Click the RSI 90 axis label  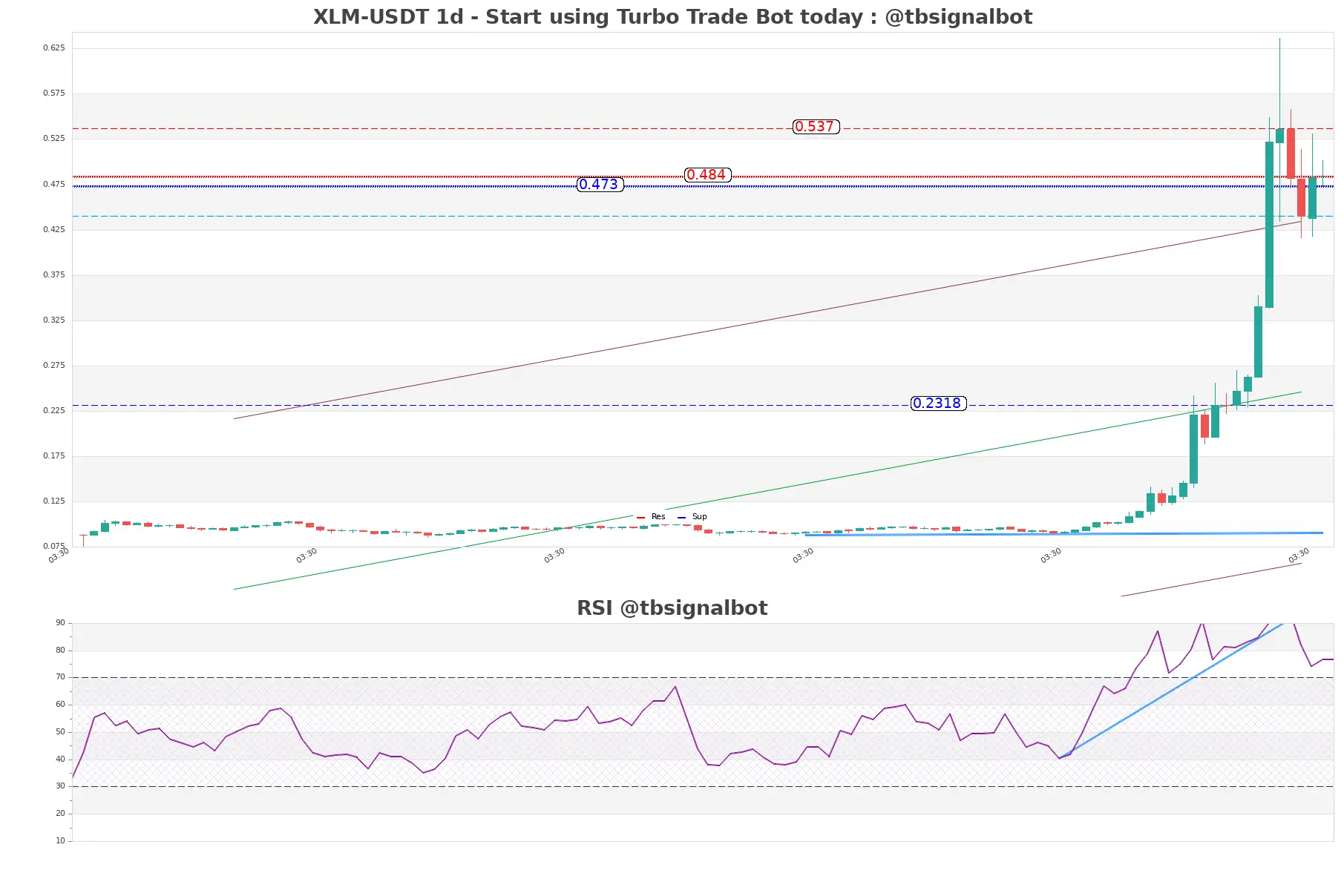point(60,623)
